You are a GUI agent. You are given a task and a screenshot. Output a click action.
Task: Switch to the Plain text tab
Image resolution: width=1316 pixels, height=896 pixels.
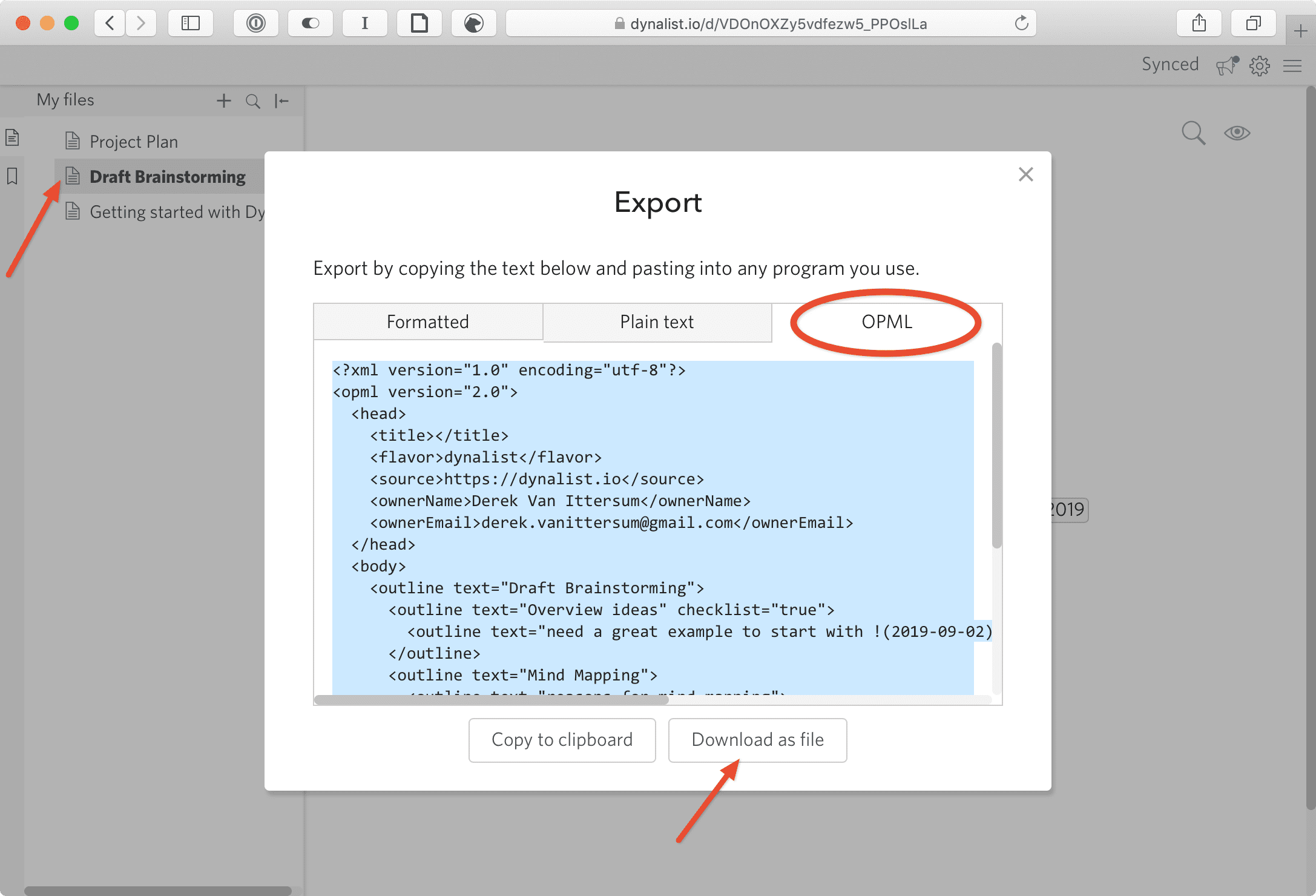tap(657, 321)
